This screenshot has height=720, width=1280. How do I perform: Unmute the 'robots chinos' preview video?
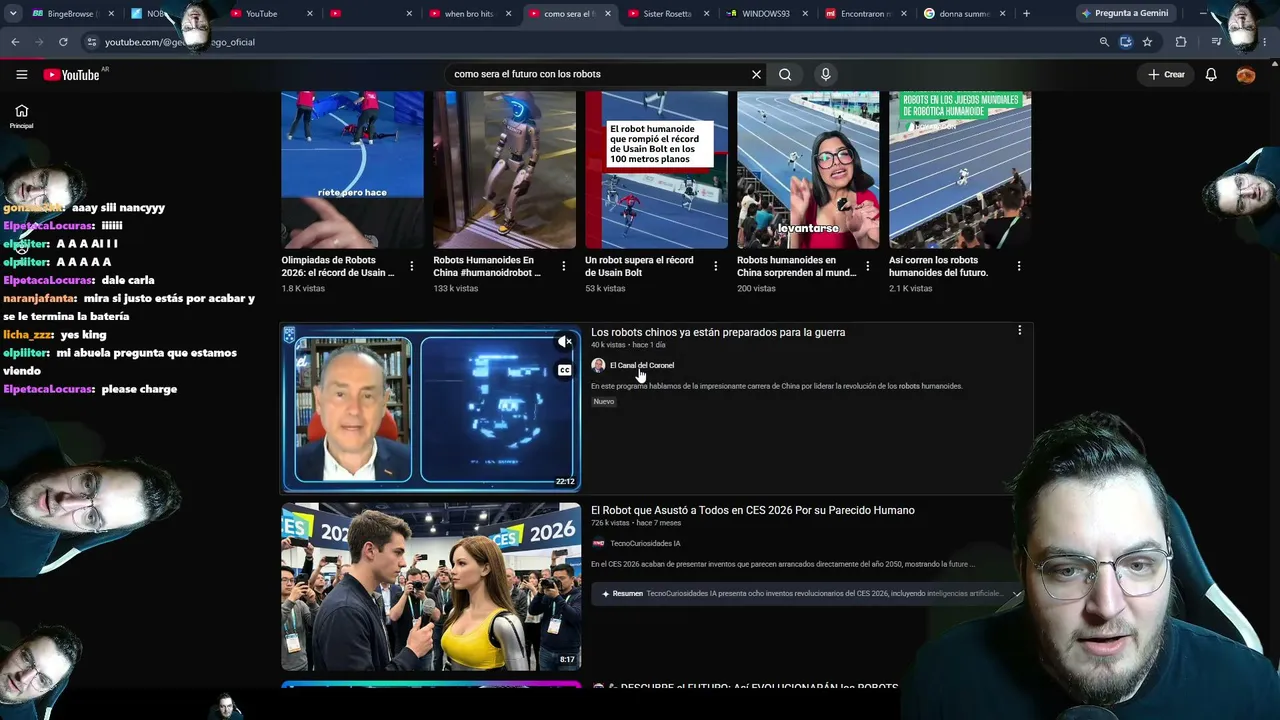(x=565, y=342)
